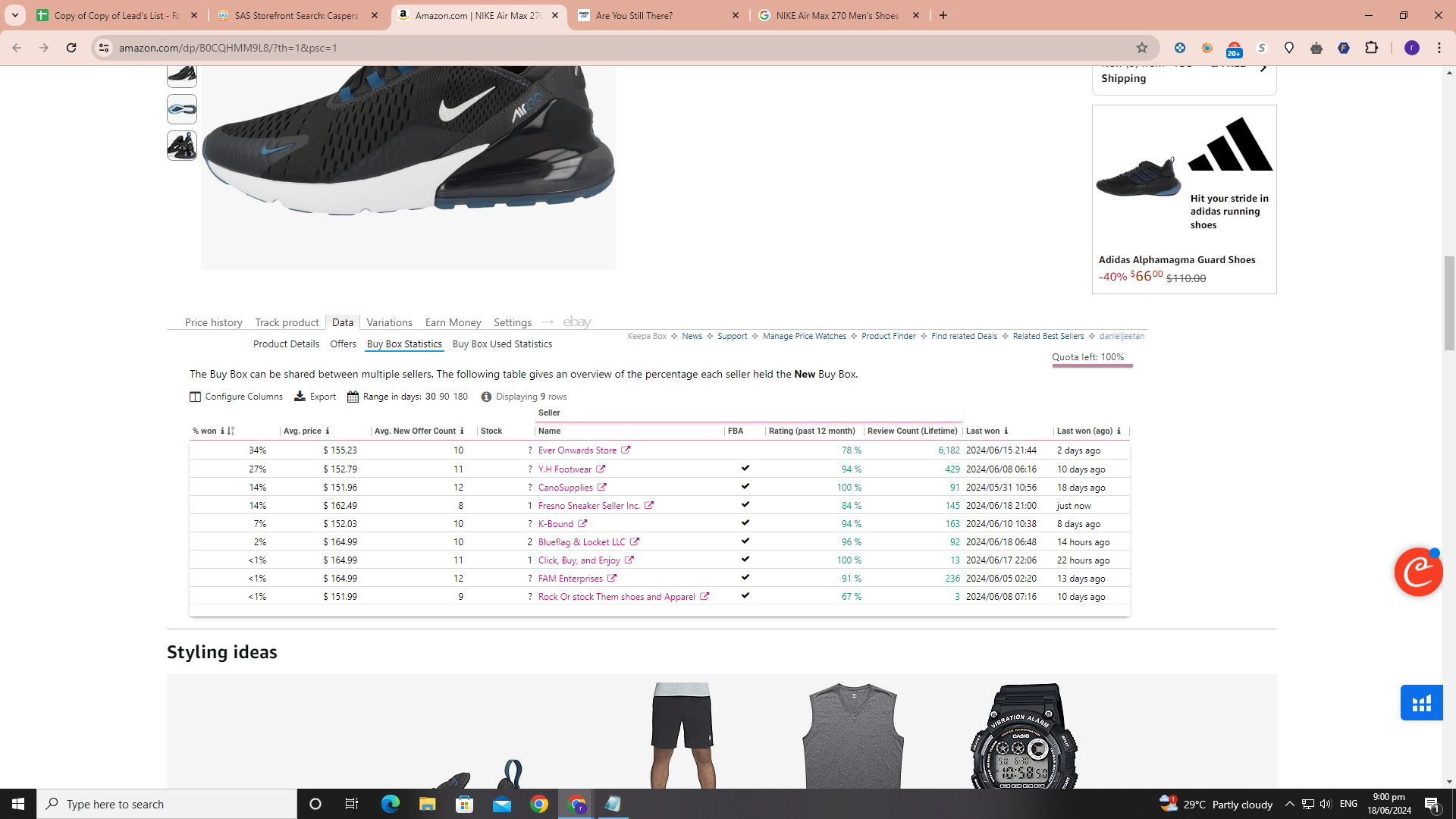Expand hidden icons chevron in the system tray
Image resolution: width=1456 pixels, height=819 pixels.
tap(1289, 804)
